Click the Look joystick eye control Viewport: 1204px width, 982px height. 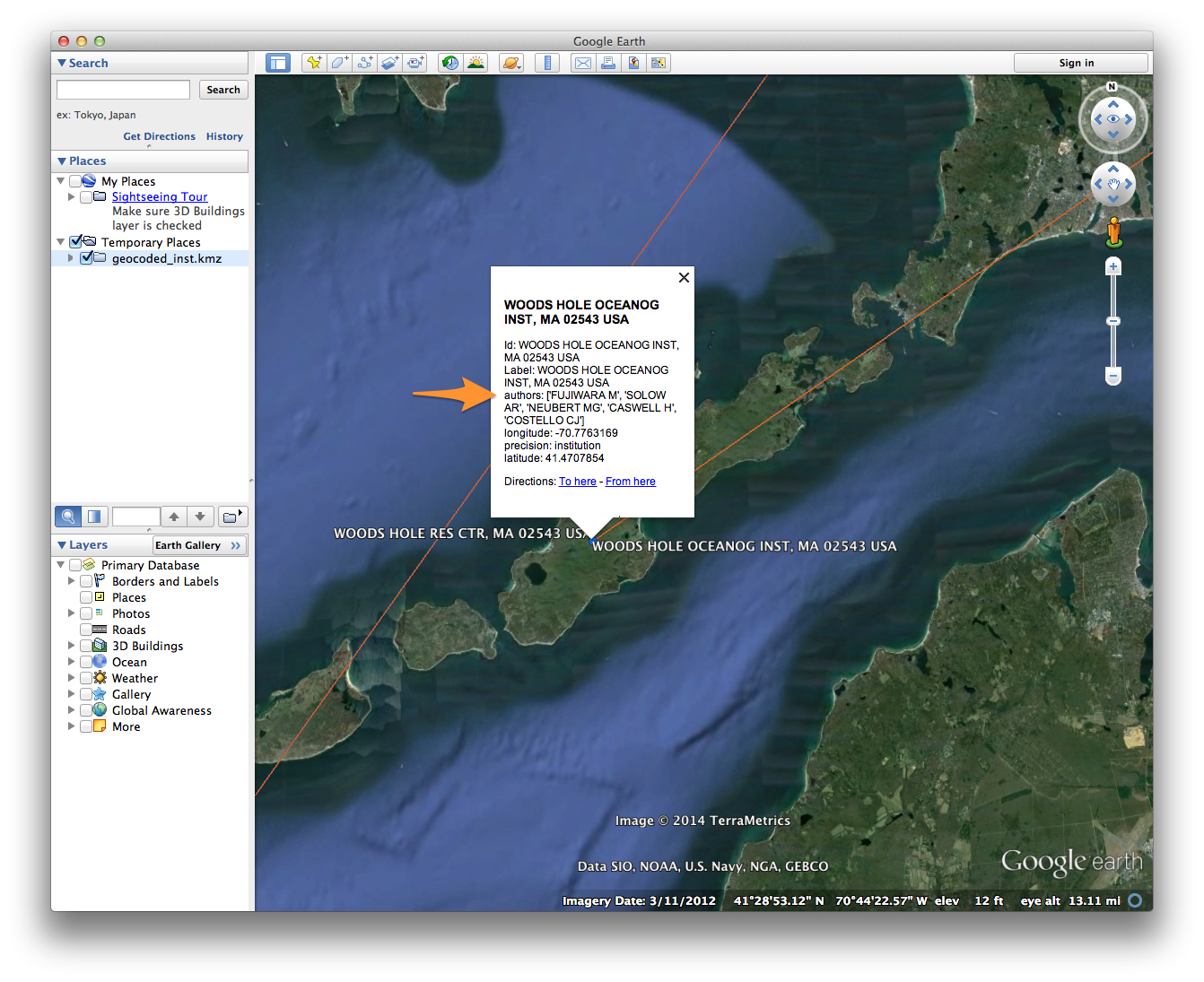pos(1113,119)
